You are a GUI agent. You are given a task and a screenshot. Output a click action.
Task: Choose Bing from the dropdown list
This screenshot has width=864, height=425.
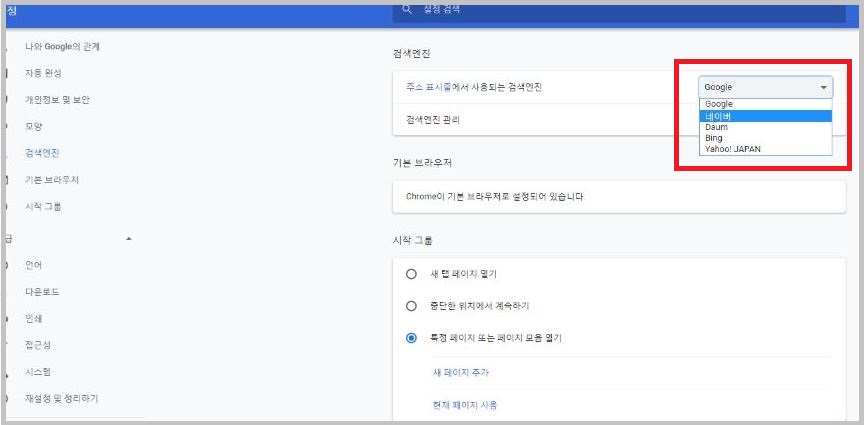pos(765,138)
